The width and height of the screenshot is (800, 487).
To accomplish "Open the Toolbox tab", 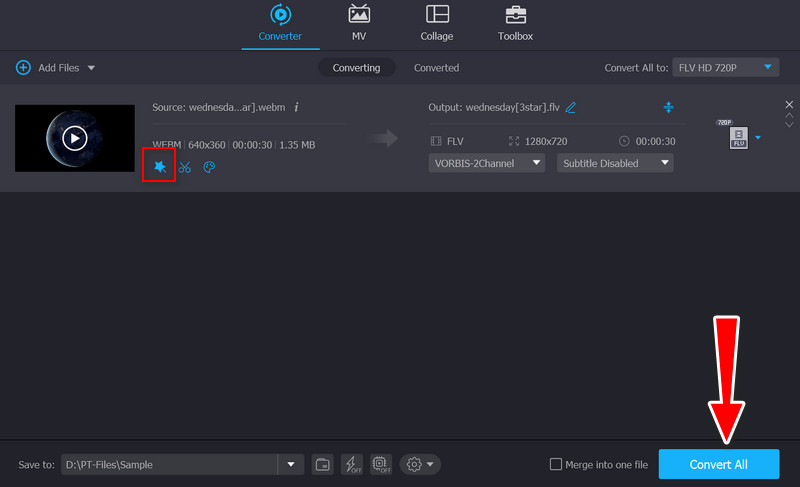I will pyautogui.click(x=515, y=24).
